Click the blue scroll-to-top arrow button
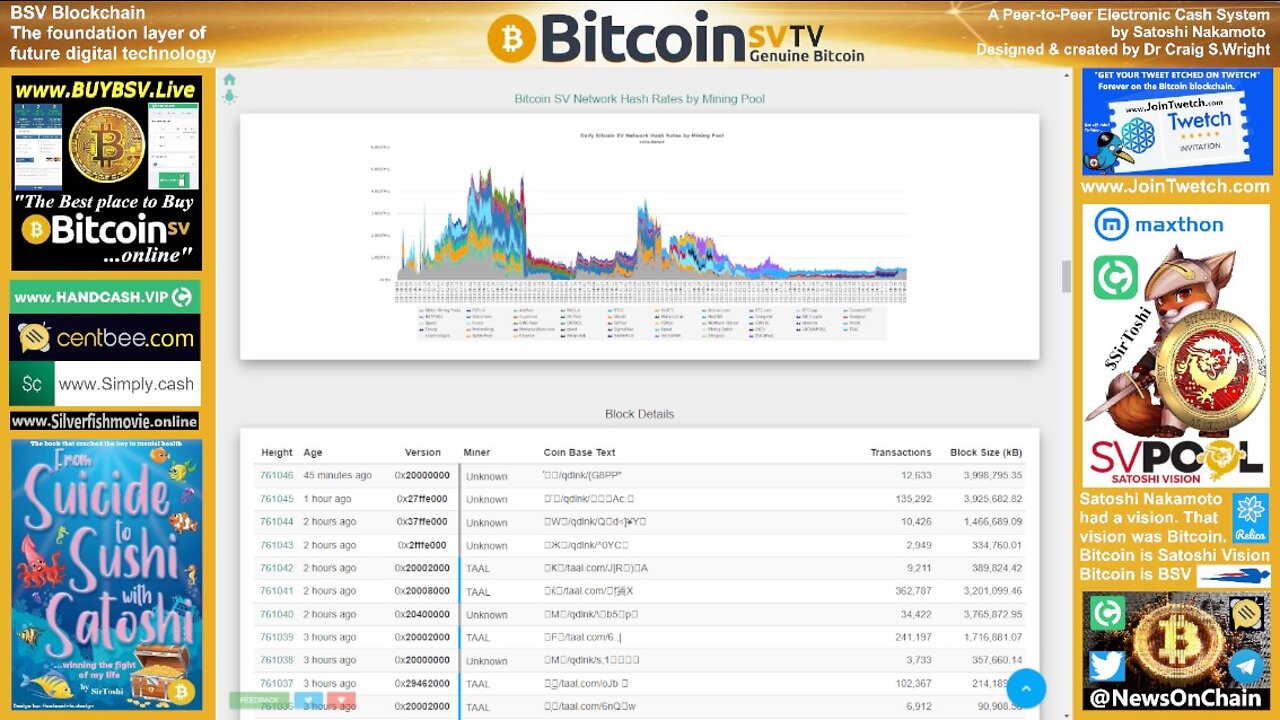 click(1026, 688)
